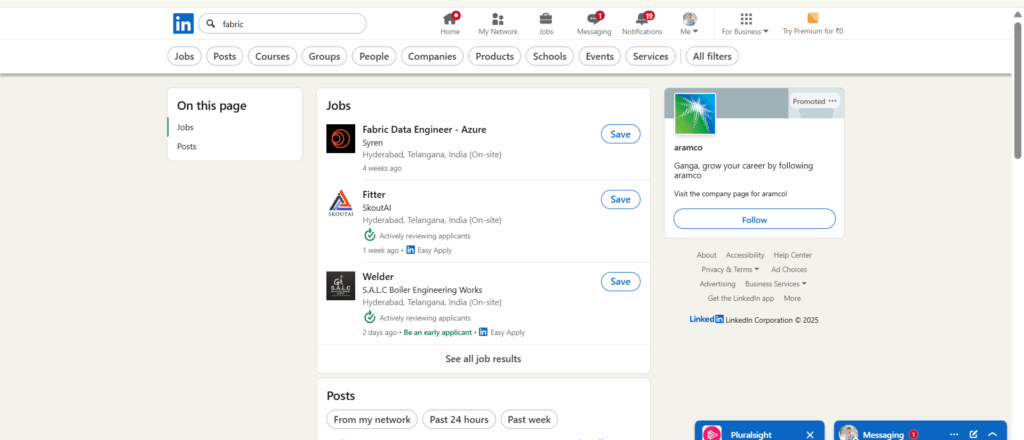
Task: Filter results by Courses
Action: (272, 57)
